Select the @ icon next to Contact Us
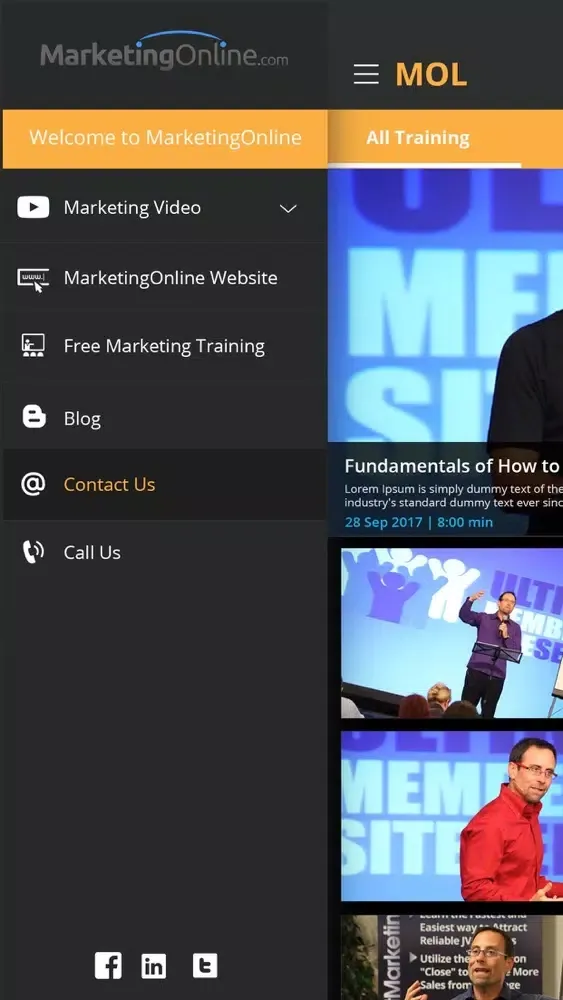This screenshot has width=563, height=1000. 33,484
